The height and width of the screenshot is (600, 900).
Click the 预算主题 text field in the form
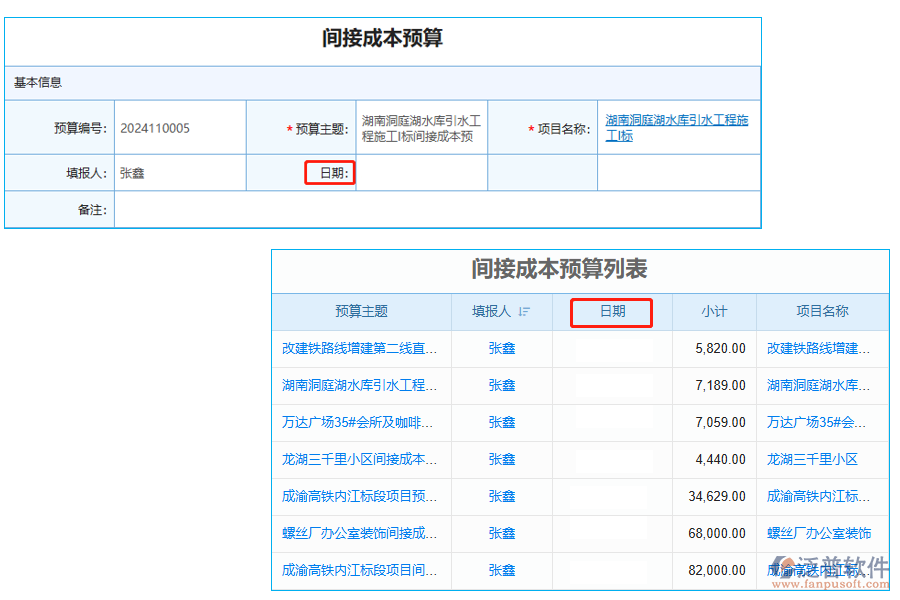[x=422, y=128]
